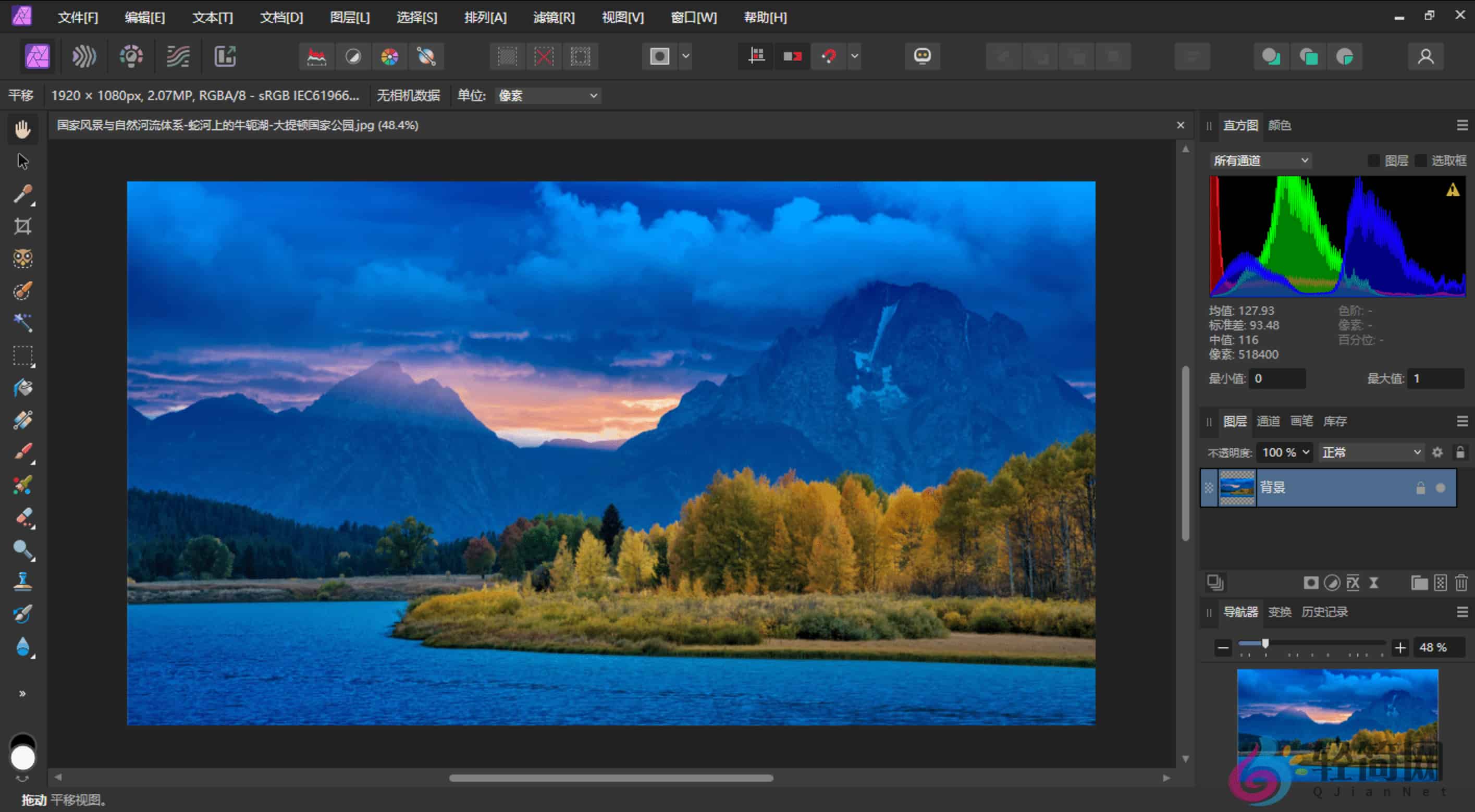Select the Clone Stamp tool
Image resolution: width=1475 pixels, height=812 pixels.
23,581
